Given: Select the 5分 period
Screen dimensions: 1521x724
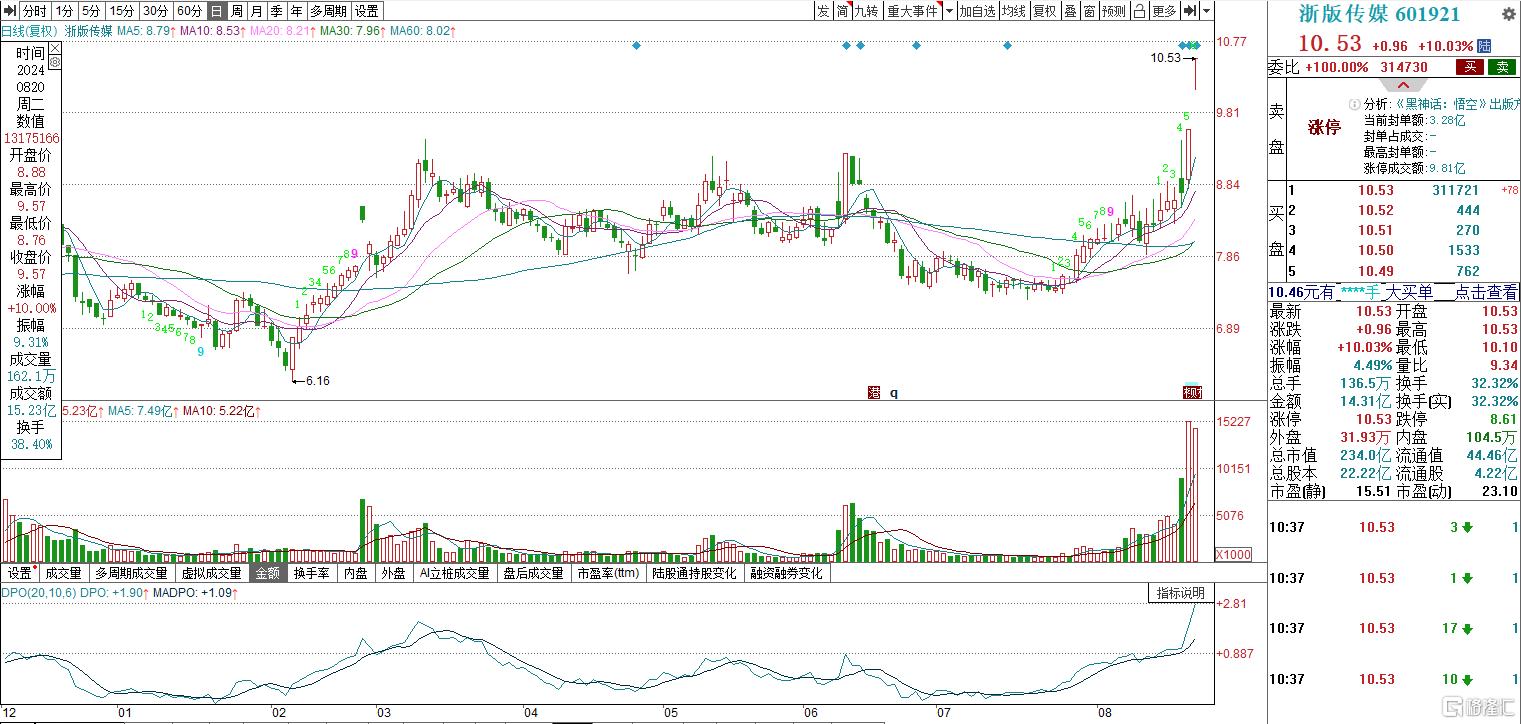Looking at the screenshot, I should click(x=91, y=11).
